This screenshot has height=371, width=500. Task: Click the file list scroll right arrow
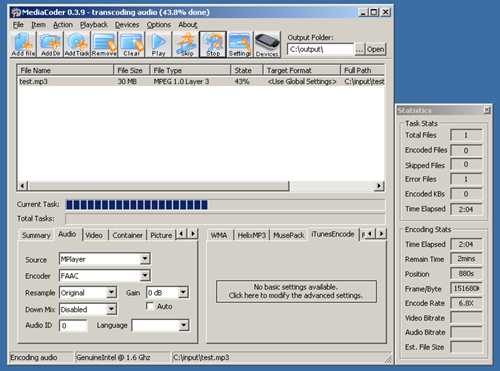pyautogui.click(x=379, y=186)
